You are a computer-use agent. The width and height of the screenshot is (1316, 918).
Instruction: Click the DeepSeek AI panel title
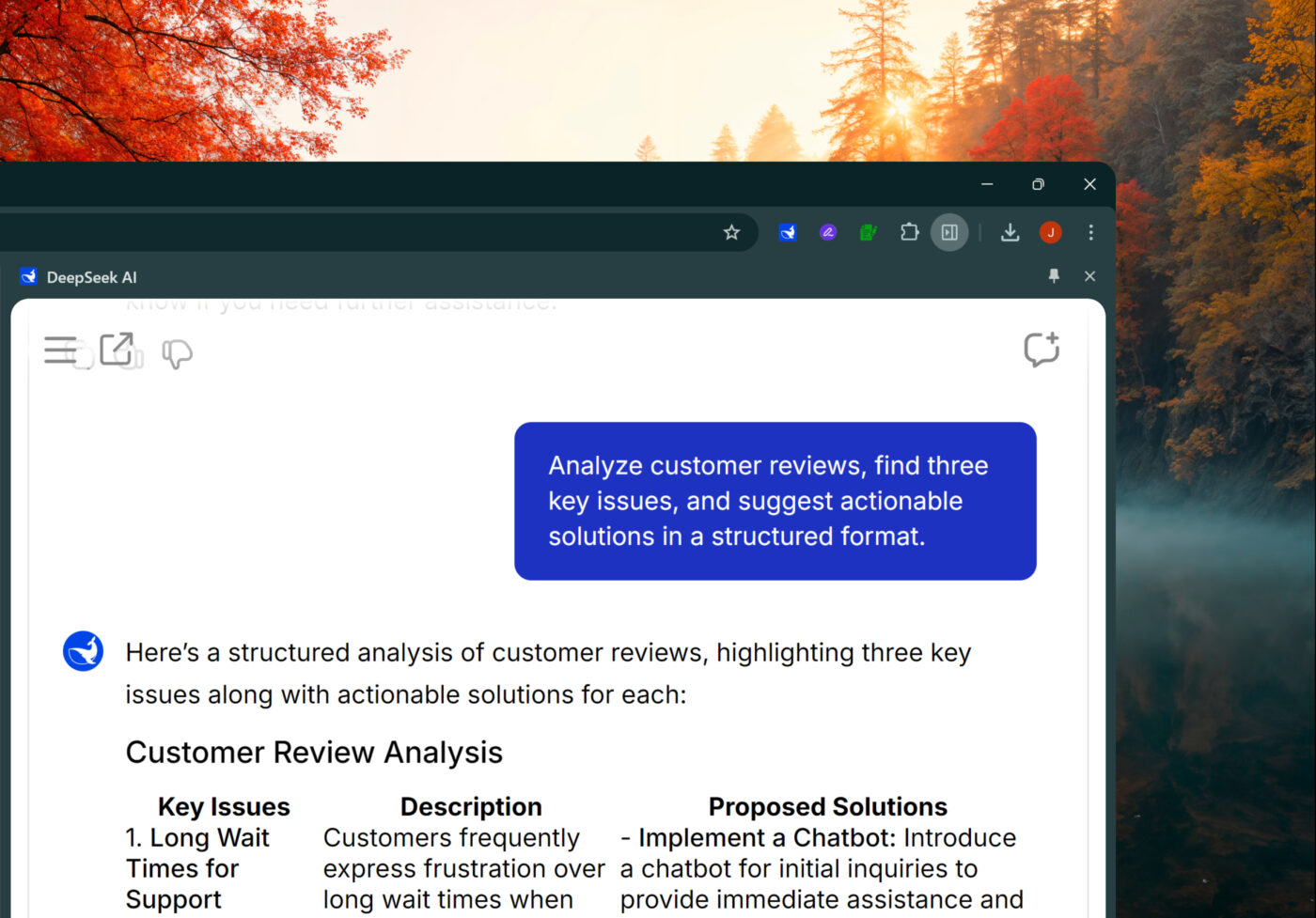(91, 277)
